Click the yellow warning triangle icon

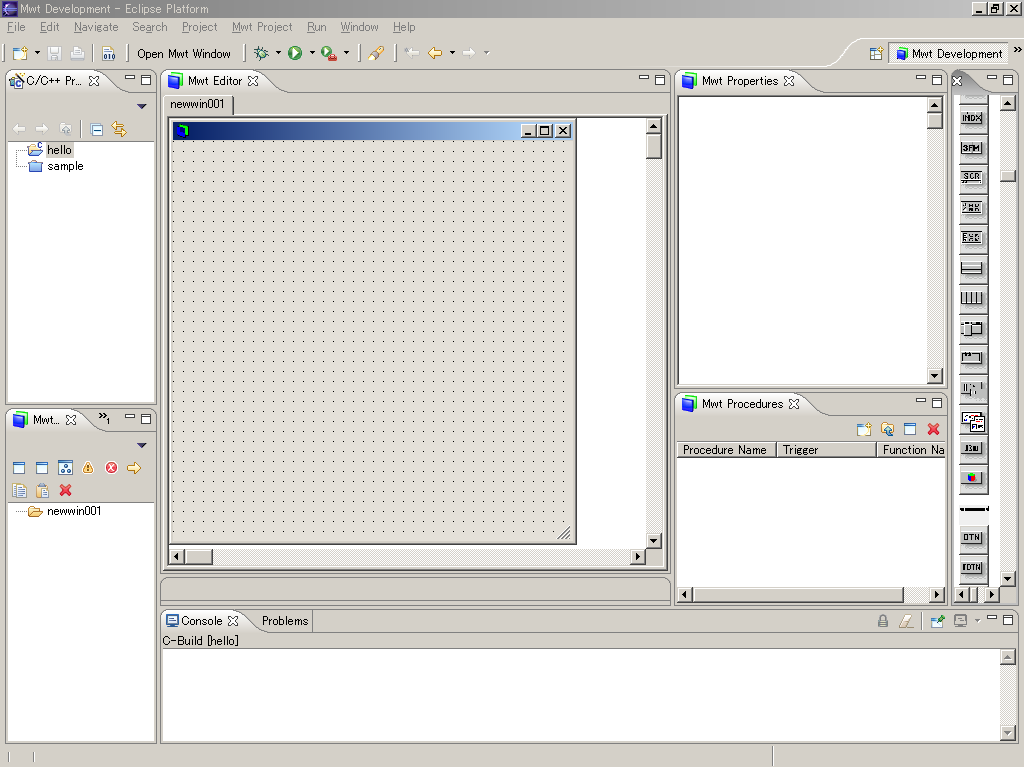pyautogui.click(x=88, y=468)
